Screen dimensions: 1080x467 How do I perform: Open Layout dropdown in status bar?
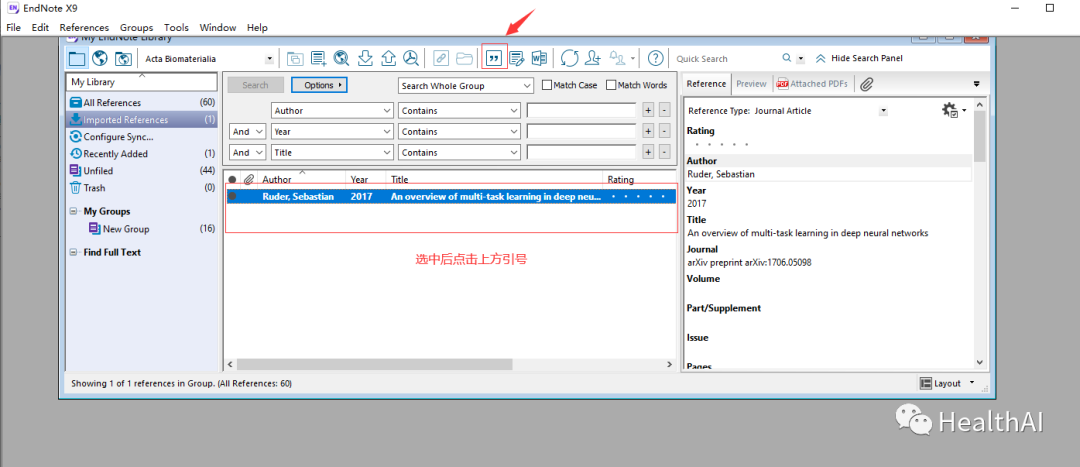[x=948, y=383]
